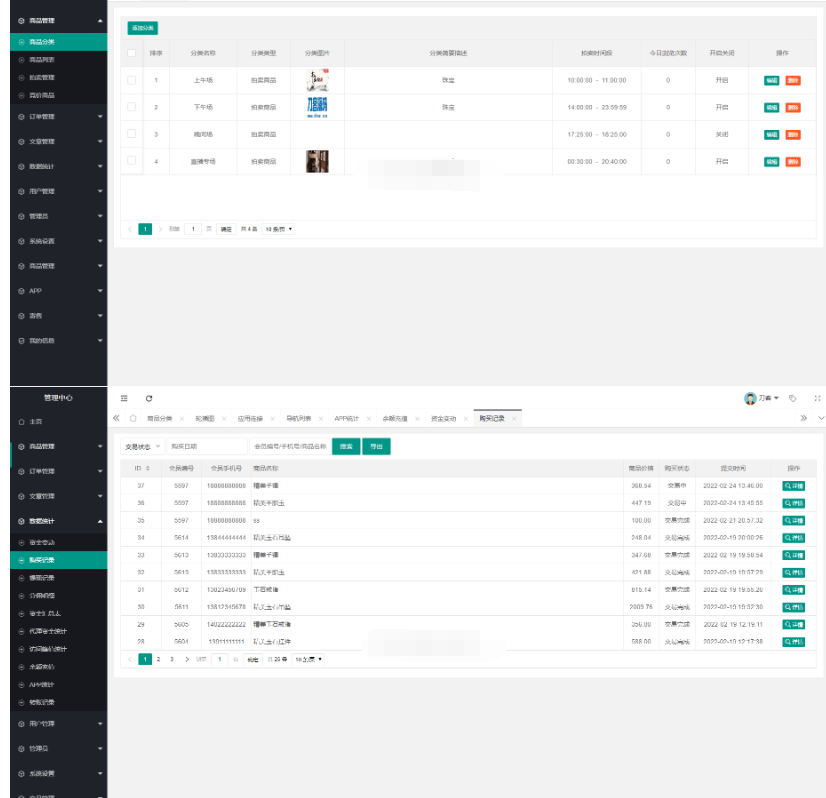Click the tag icon beside the user avatar
826x798 pixels.
click(x=793, y=398)
